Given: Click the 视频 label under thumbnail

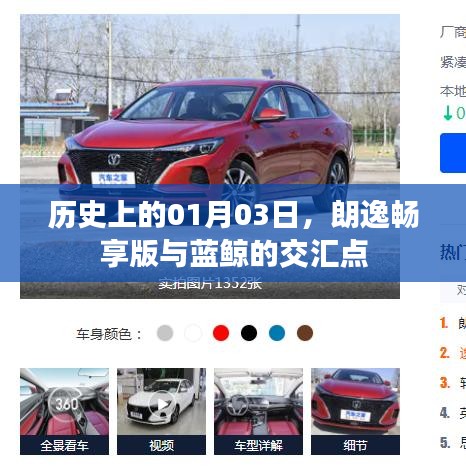Looking at the screenshot, I should pos(161,445).
